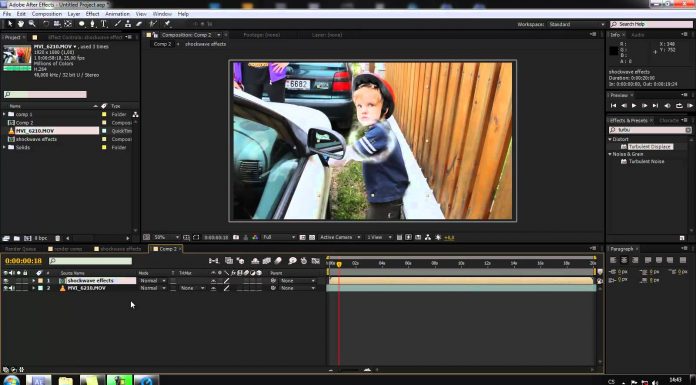Open the 1 View layout dropdown
The width and height of the screenshot is (696, 385).
click(x=379, y=238)
